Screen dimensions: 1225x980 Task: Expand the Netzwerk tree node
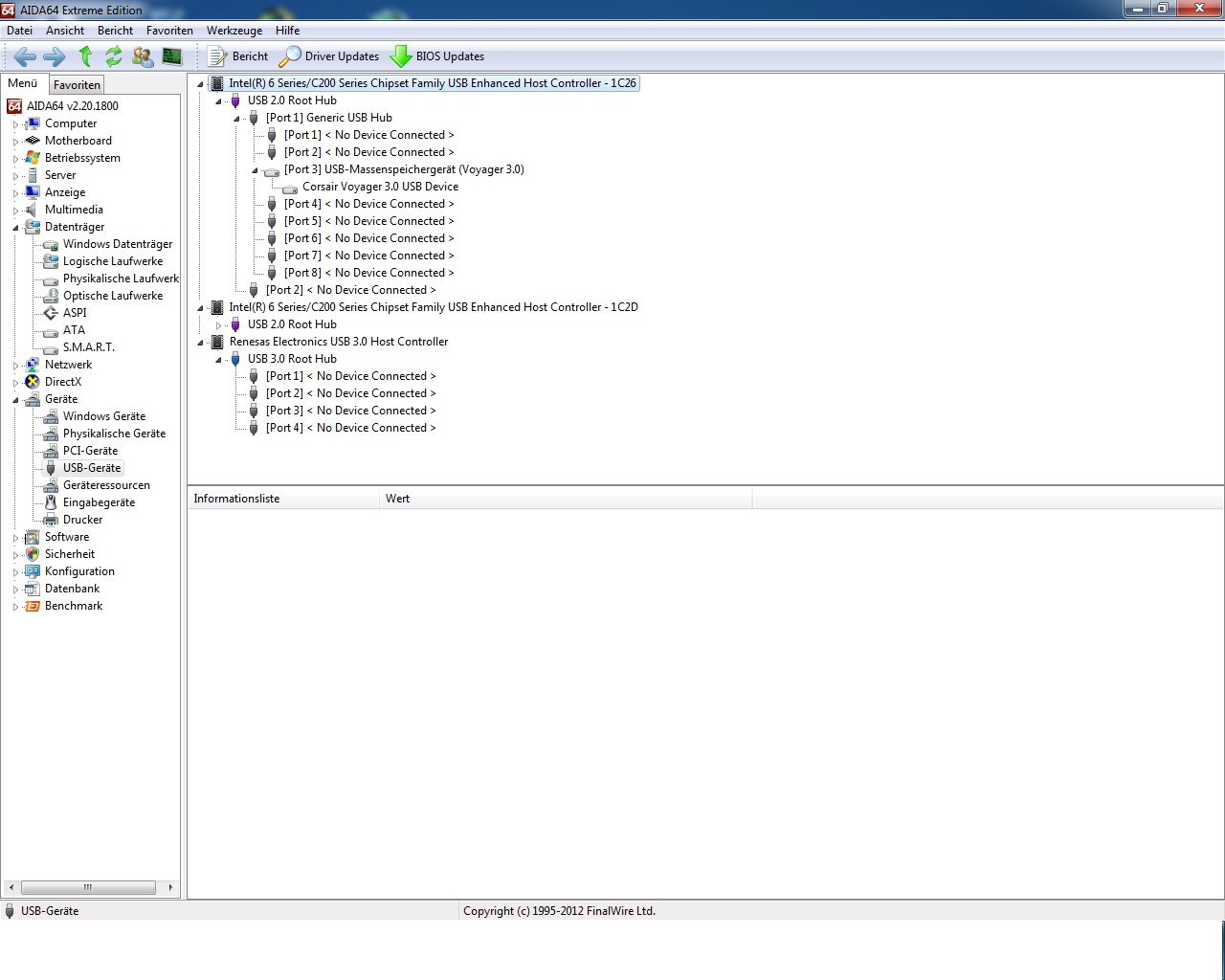click(15, 366)
